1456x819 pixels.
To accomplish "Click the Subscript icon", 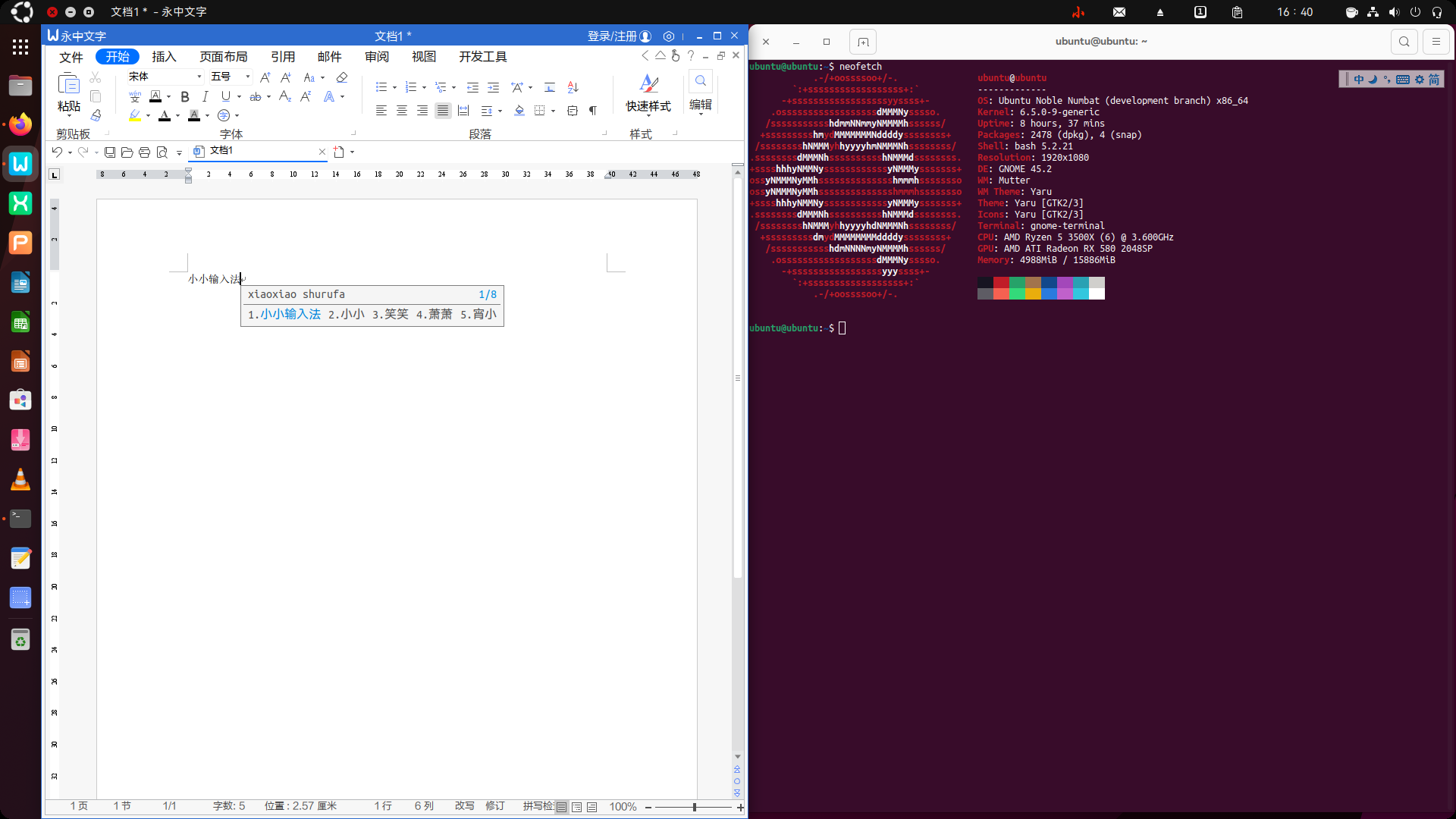I will point(285,96).
